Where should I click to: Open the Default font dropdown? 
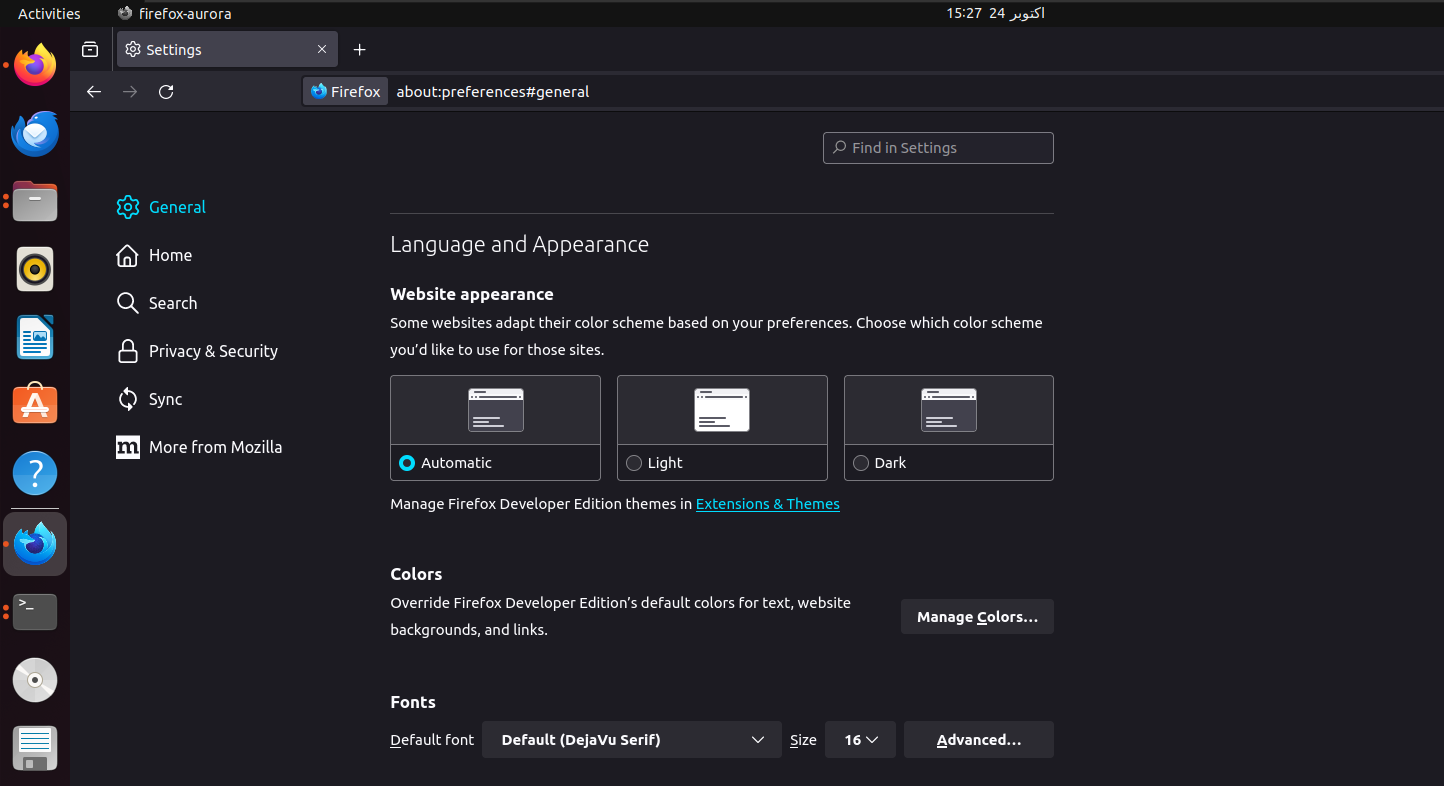click(632, 740)
